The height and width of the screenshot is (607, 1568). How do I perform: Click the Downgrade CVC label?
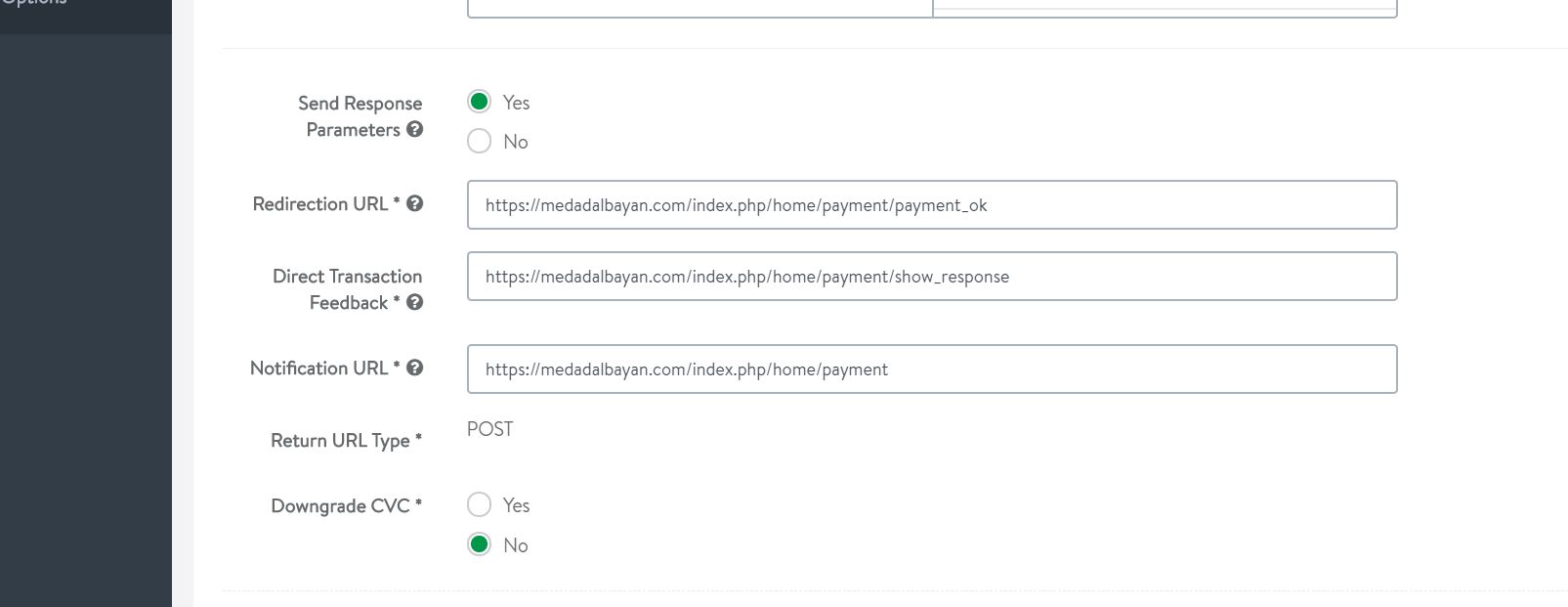click(x=340, y=505)
